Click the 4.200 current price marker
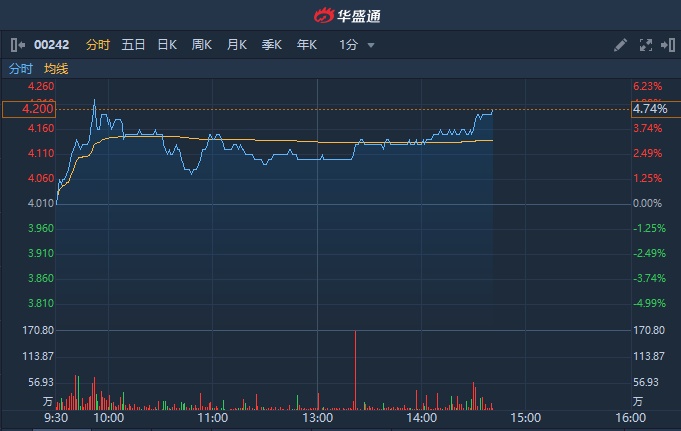The height and width of the screenshot is (431, 681). tap(28, 109)
